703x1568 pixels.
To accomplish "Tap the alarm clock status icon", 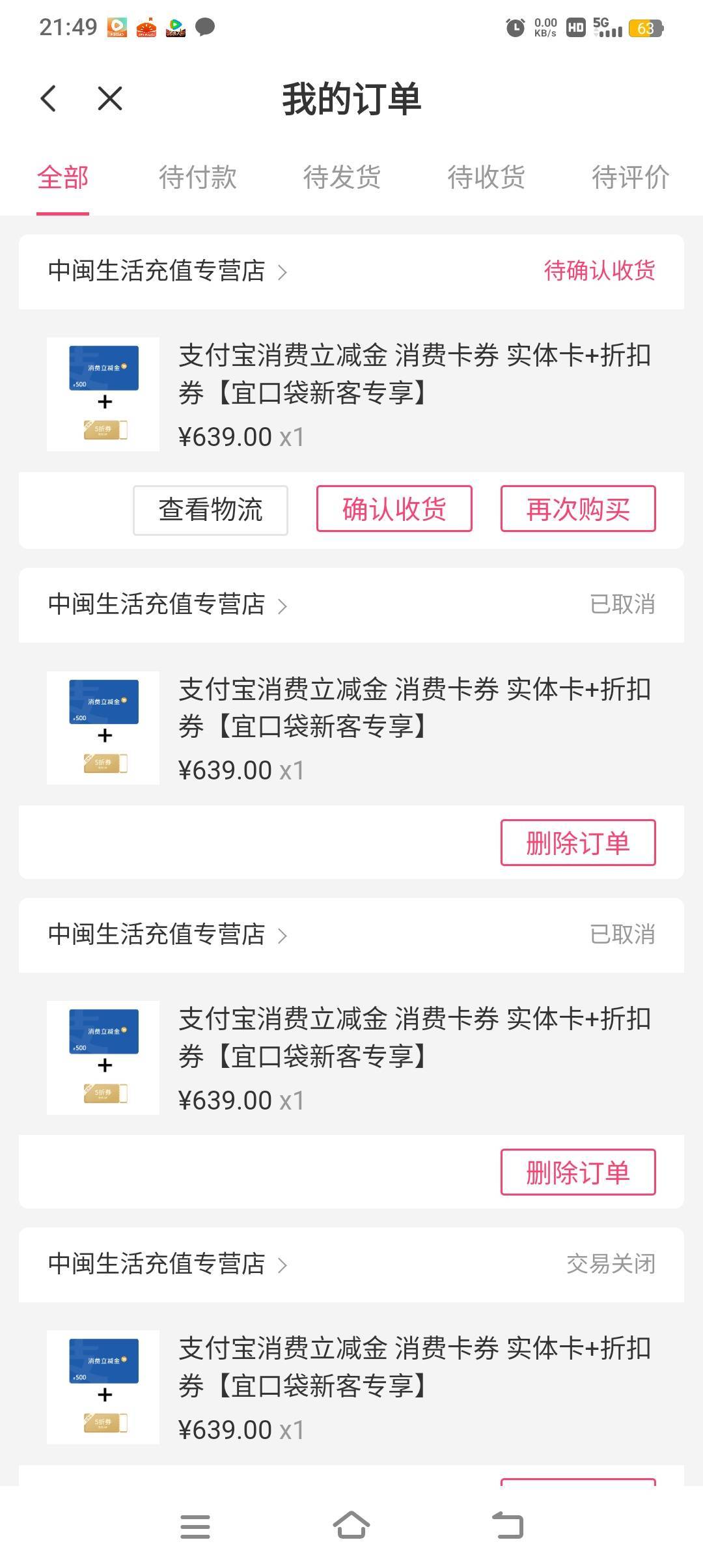I will pos(515,28).
